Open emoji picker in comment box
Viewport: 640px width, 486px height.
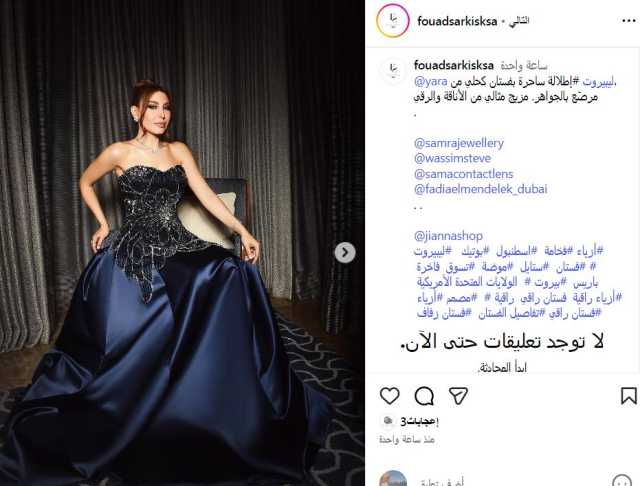click(622, 481)
